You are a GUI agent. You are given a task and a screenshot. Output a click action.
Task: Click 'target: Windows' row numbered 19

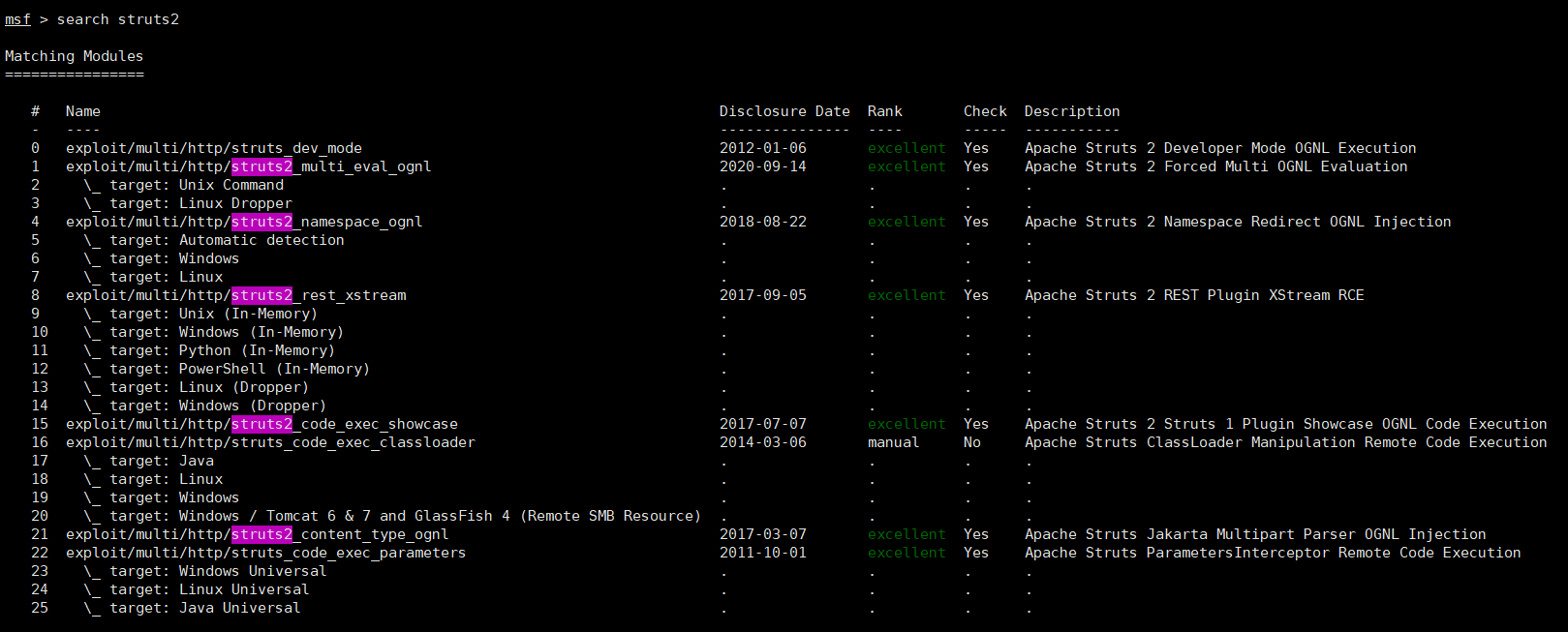point(162,497)
